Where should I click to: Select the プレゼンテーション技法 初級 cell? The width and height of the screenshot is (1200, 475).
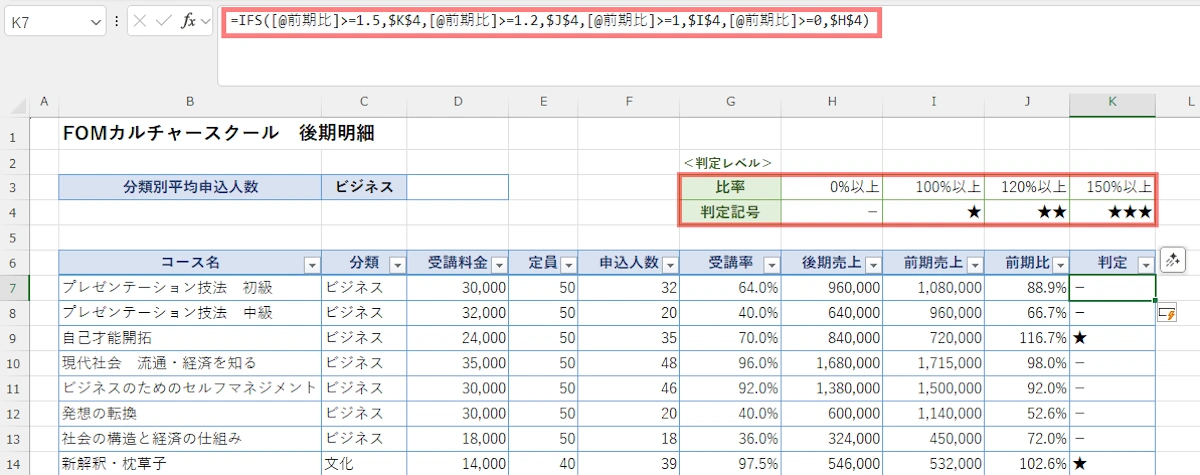coord(190,288)
